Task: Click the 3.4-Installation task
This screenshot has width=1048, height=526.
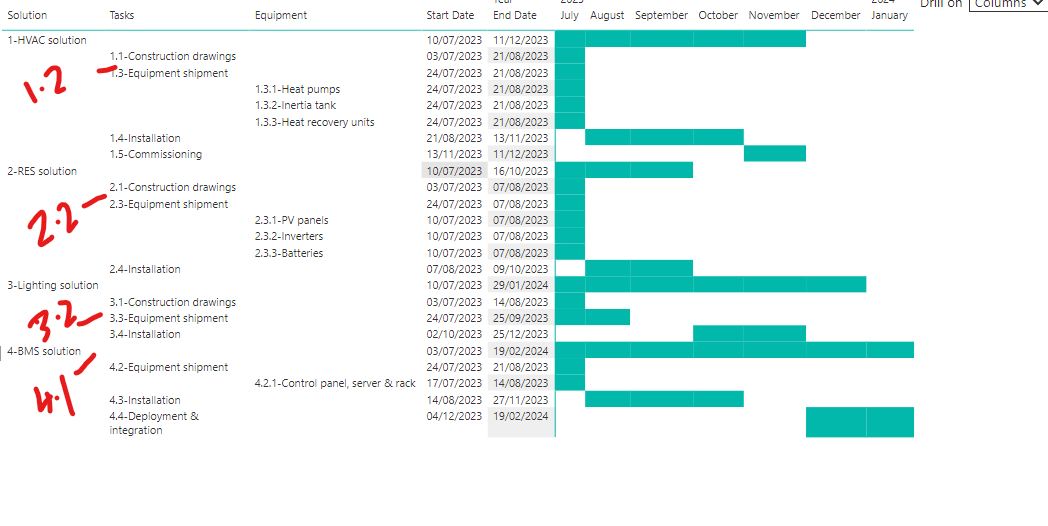Action: [145, 334]
